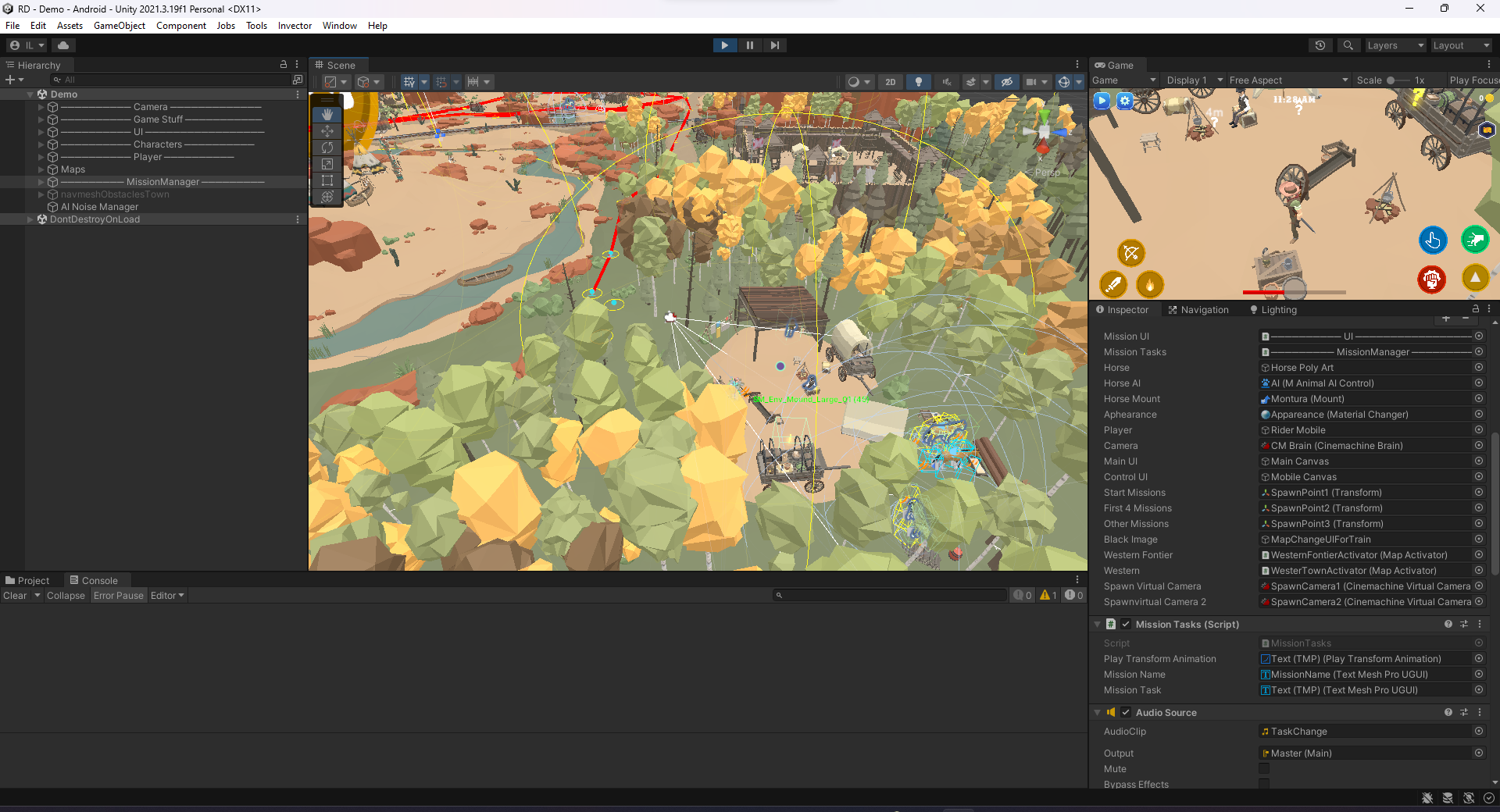Enable the Bypass Effects checkbox
The image size is (1500, 812).
click(x=1264, y=784)
